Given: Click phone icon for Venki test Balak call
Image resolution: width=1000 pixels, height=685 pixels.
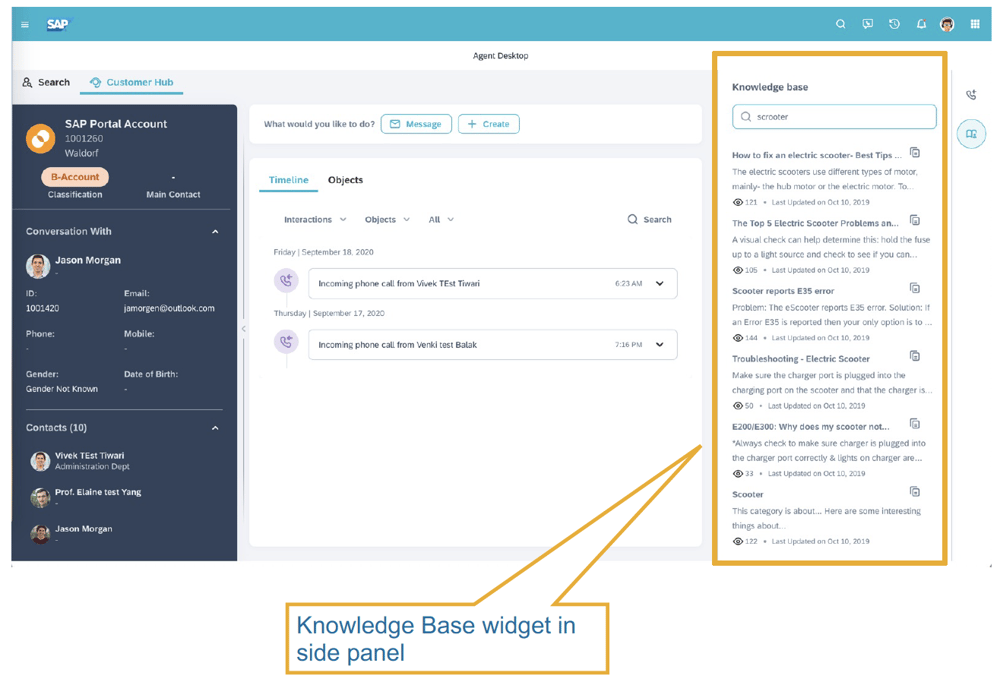Looking at the screenshot, I should point(286,342).
